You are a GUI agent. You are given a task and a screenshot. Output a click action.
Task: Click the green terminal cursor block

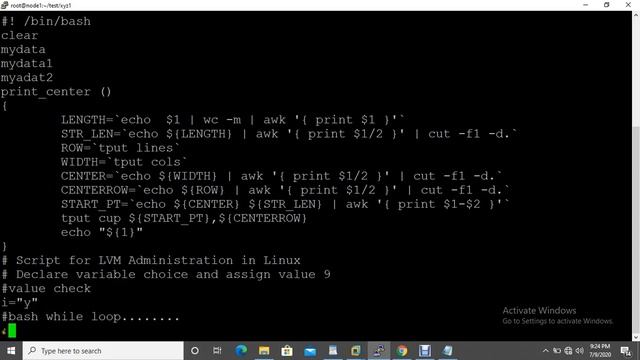click(12, 331)
